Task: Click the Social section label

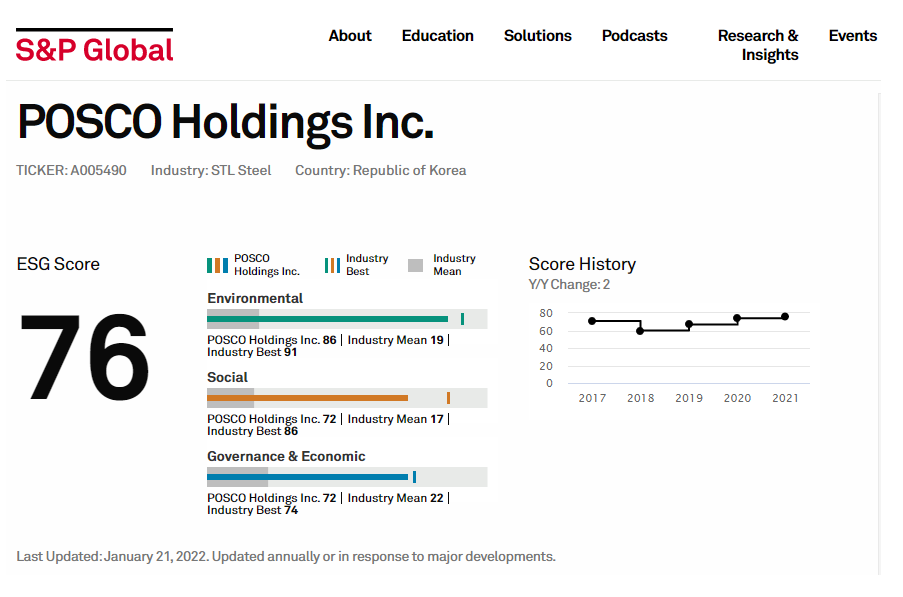Action: [227, 377]
